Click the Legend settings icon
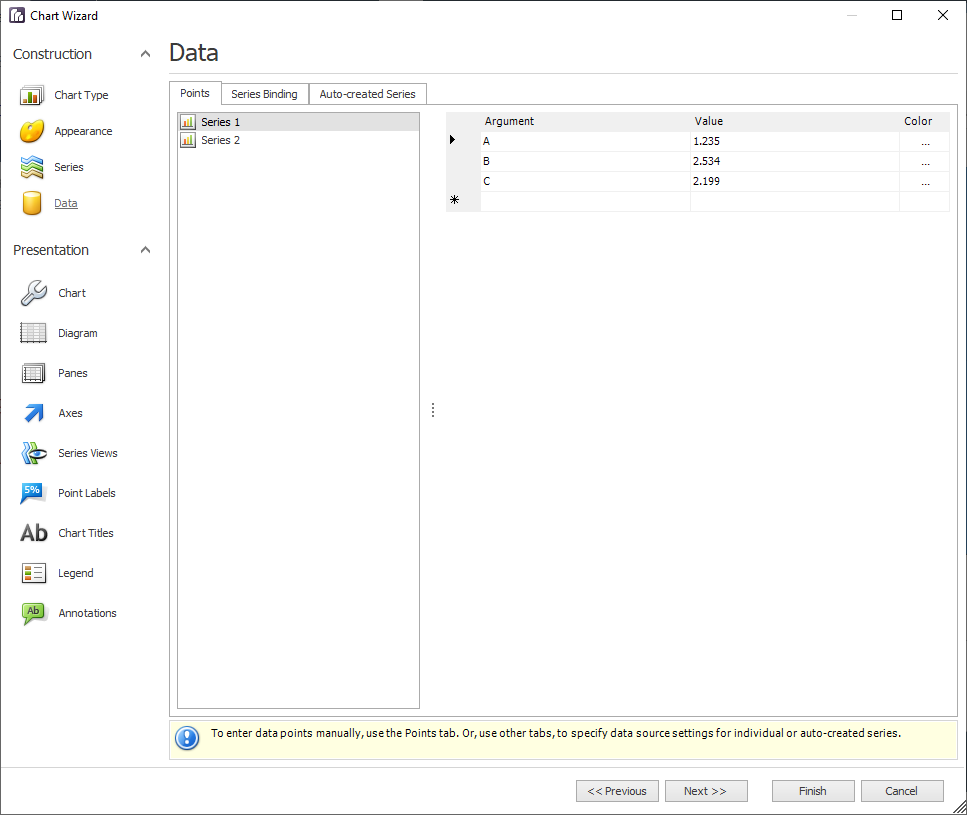This screenshot has height=815, width=967. tap(31, 572)
